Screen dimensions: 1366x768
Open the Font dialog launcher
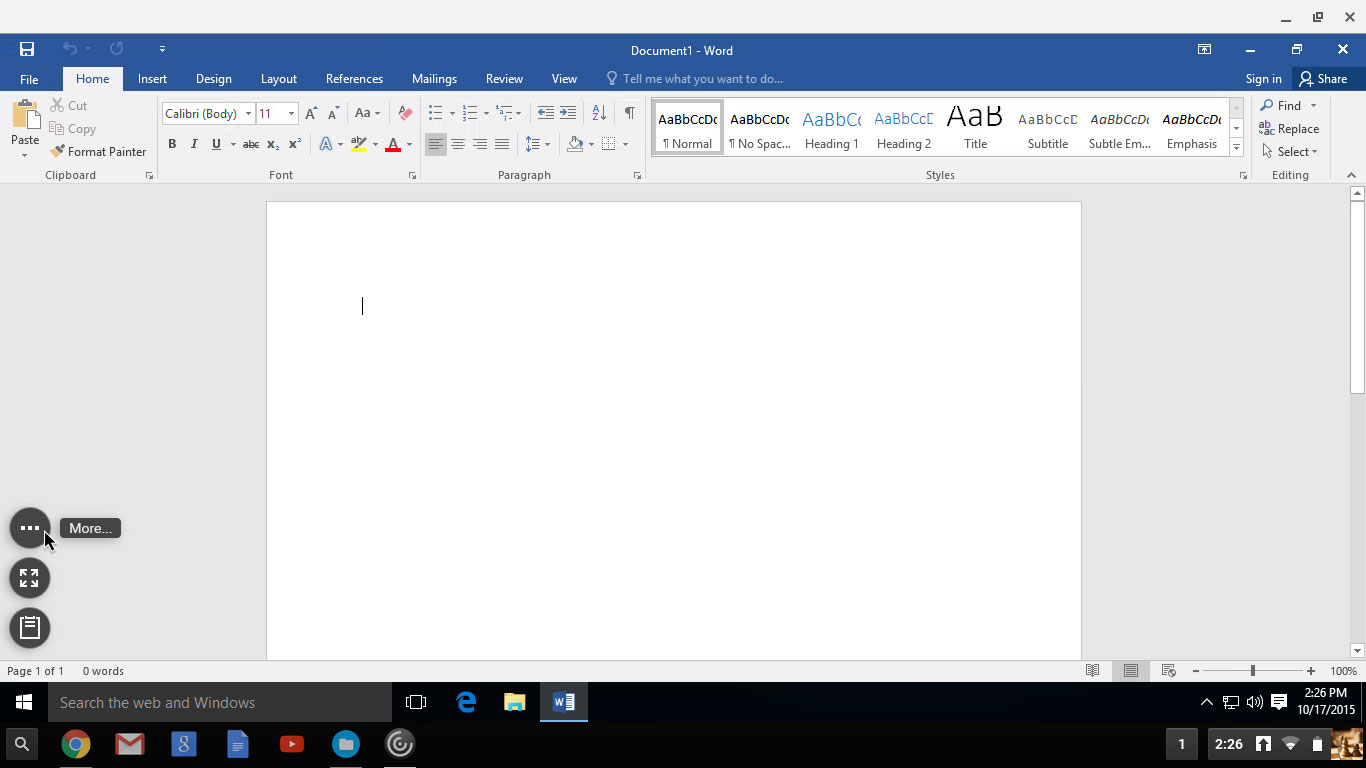point(412,175)
